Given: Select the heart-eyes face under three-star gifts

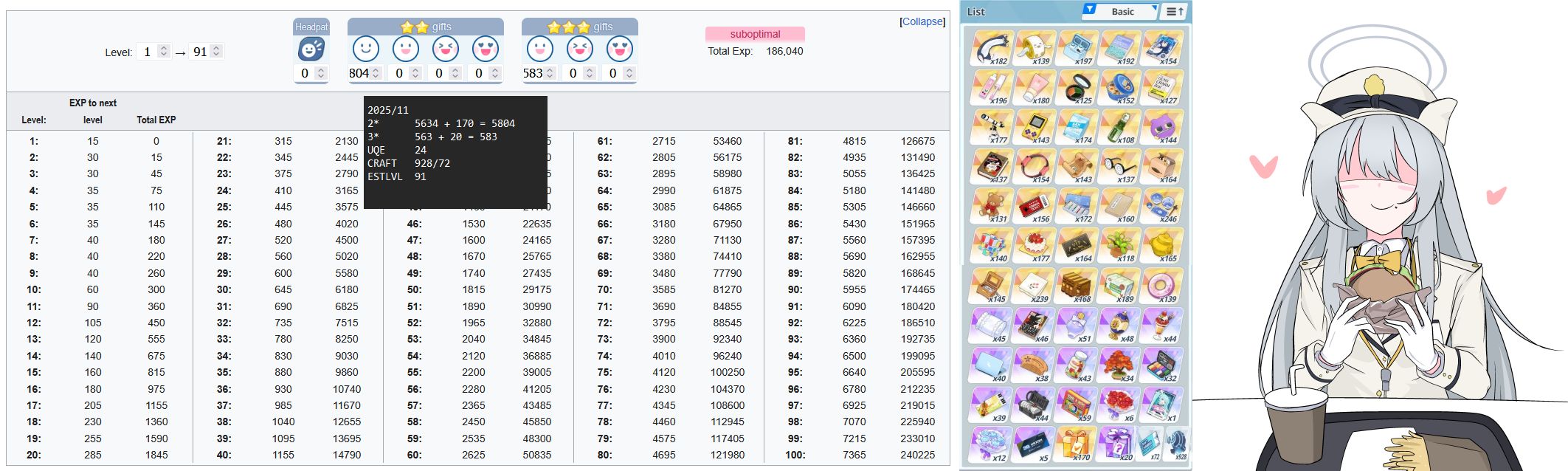Looking at the screenshot, I should [x=619, y=49].
